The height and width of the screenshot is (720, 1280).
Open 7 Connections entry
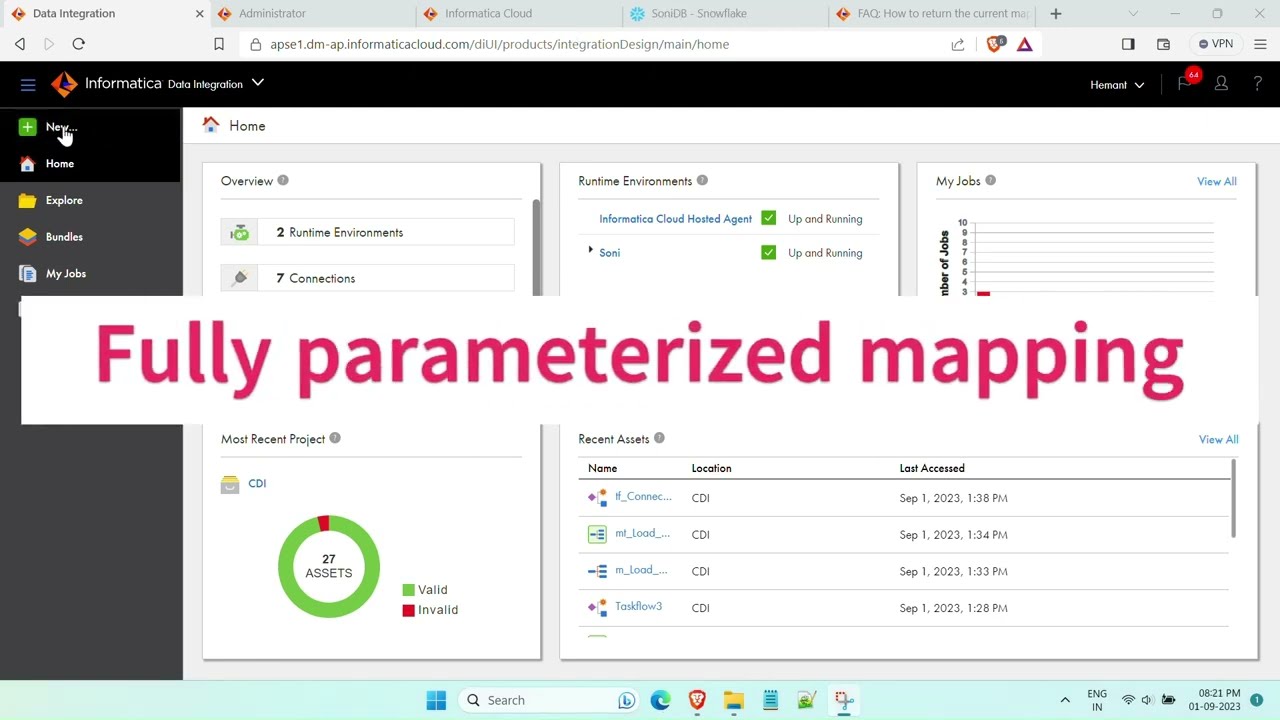point(368,278)
